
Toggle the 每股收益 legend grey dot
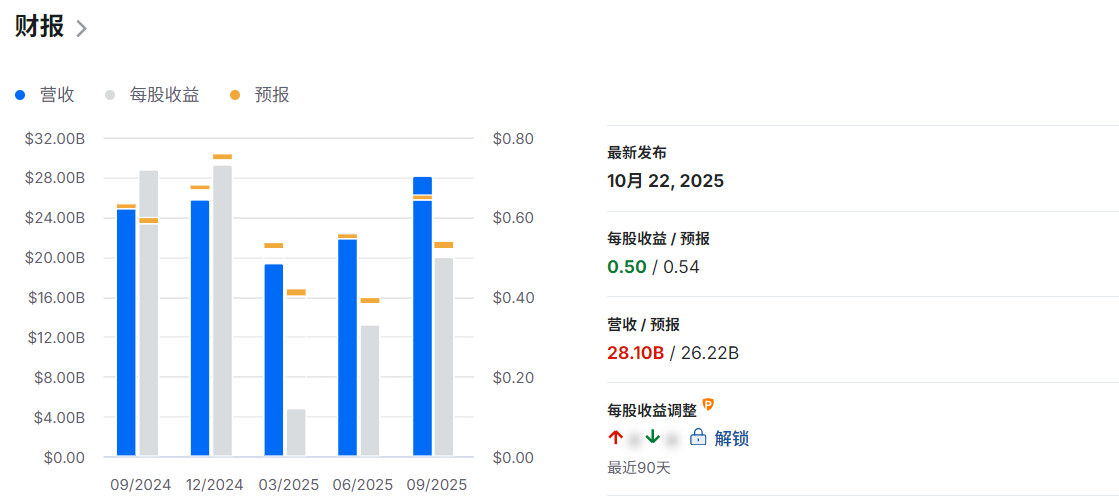[x=110, y=95]
